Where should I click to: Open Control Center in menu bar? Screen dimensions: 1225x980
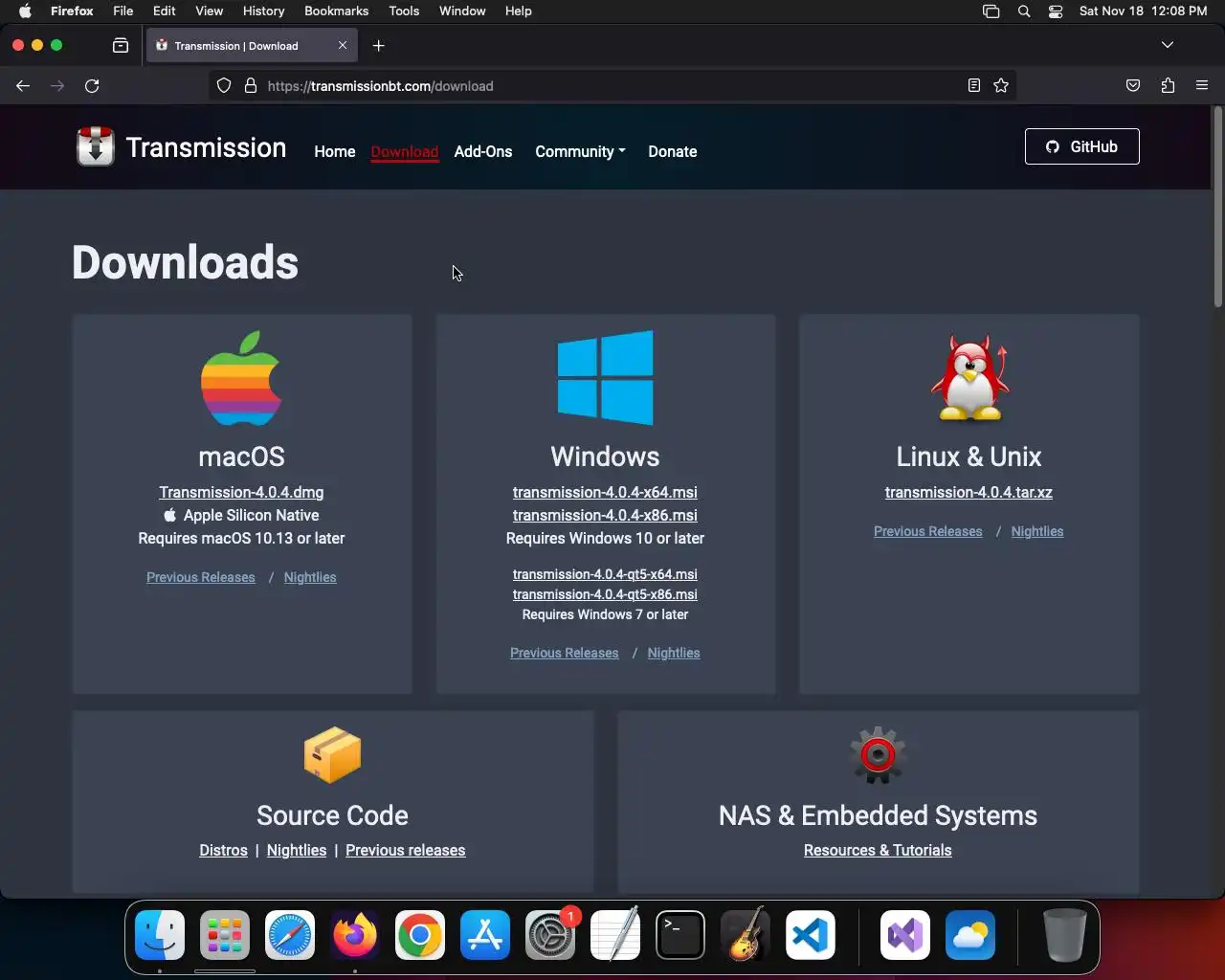click(1056, 11)
